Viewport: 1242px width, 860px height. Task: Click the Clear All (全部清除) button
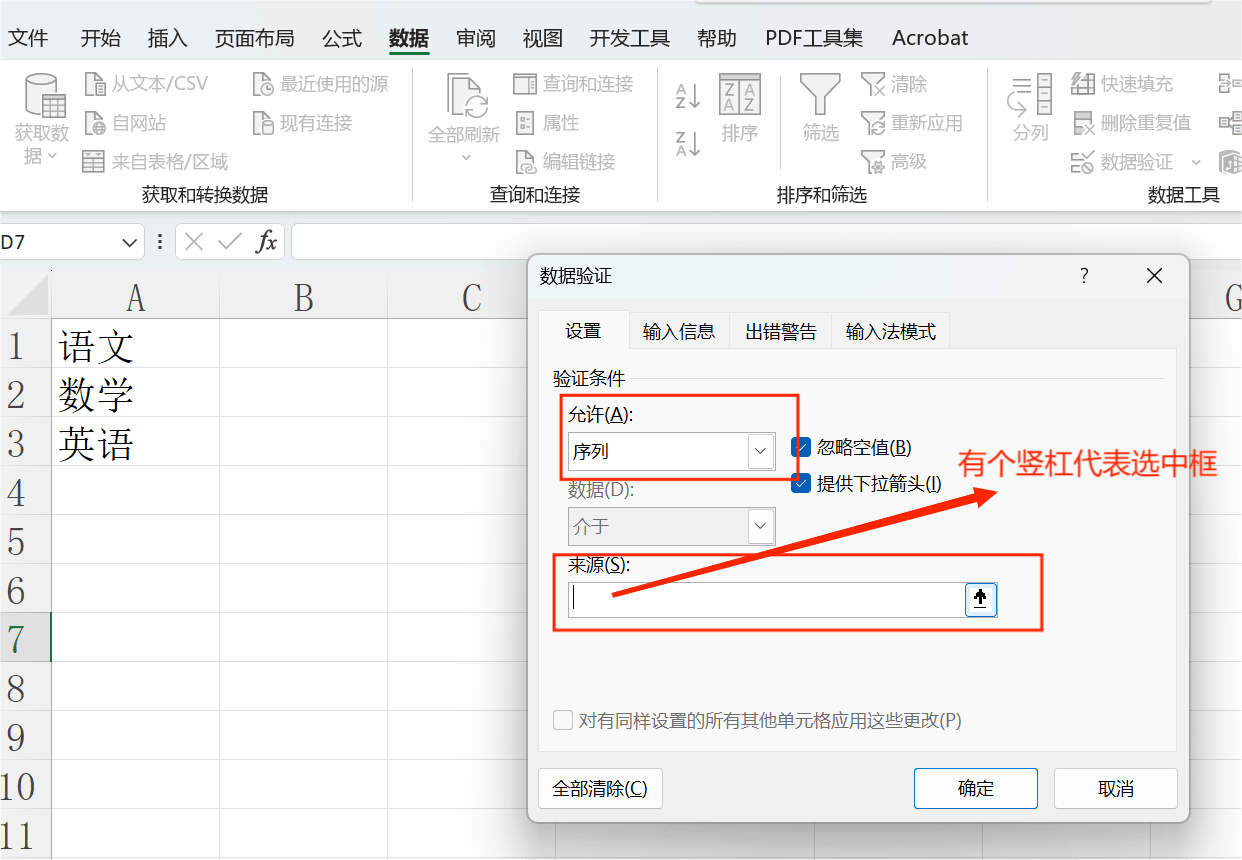tap(600, 788)
